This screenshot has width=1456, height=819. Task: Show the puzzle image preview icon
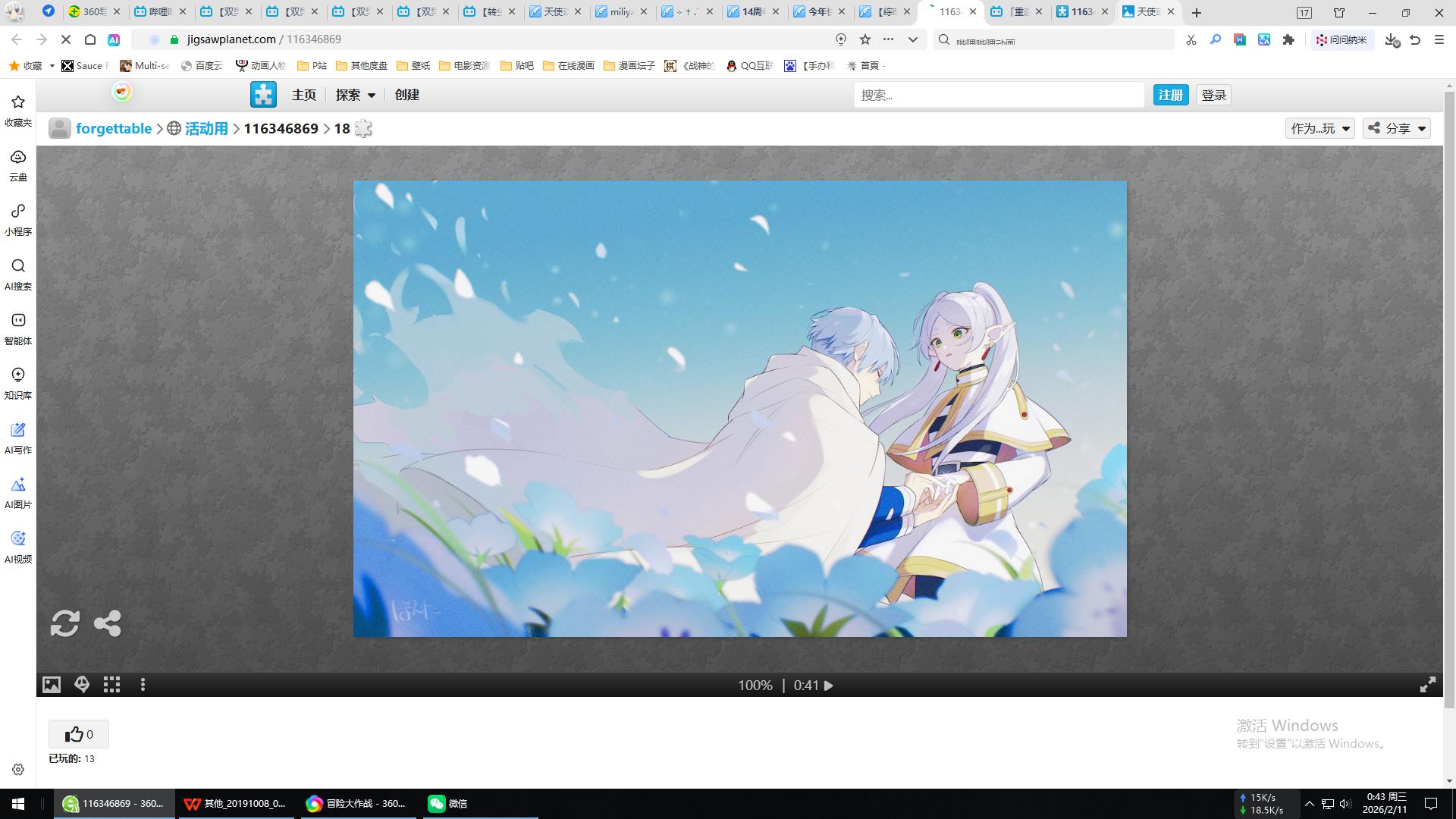point(51,685)
